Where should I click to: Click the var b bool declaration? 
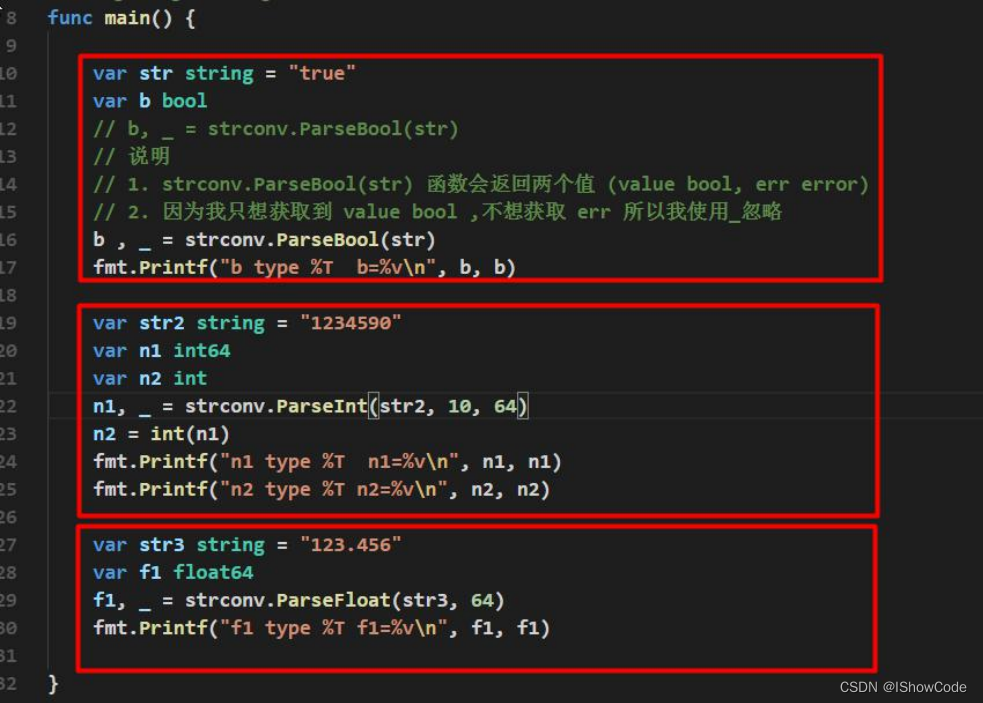coord(150,101)
